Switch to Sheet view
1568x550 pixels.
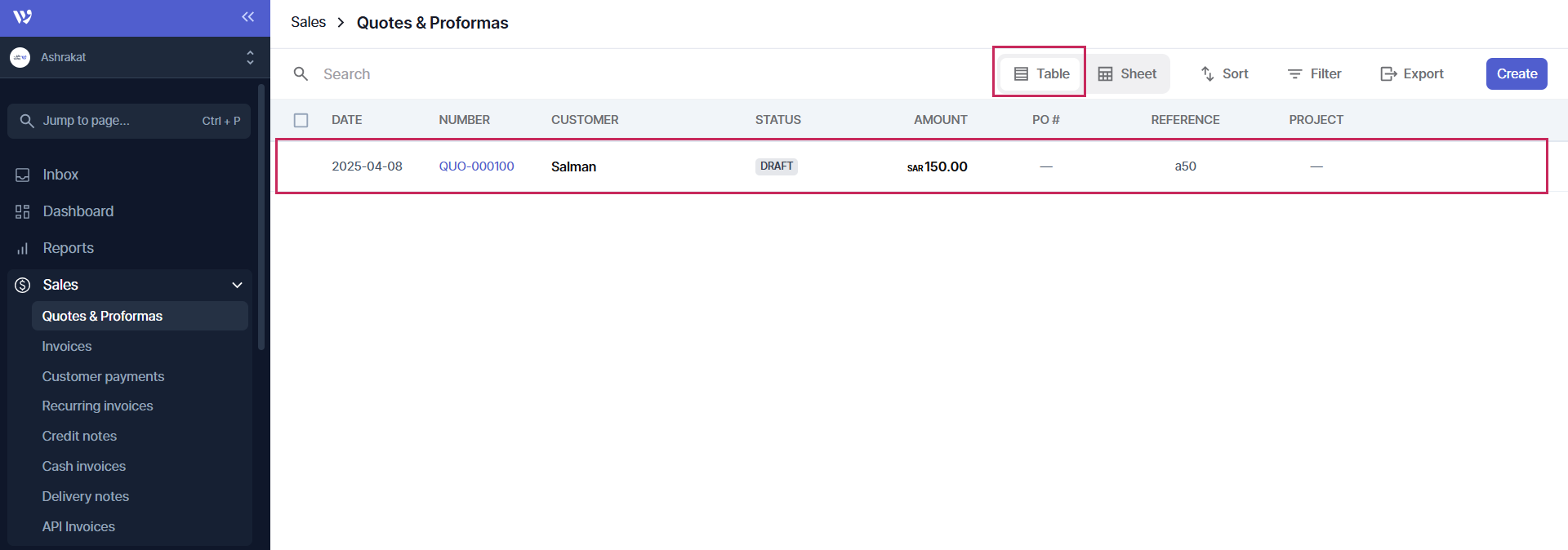click(x=1127, y=74)
